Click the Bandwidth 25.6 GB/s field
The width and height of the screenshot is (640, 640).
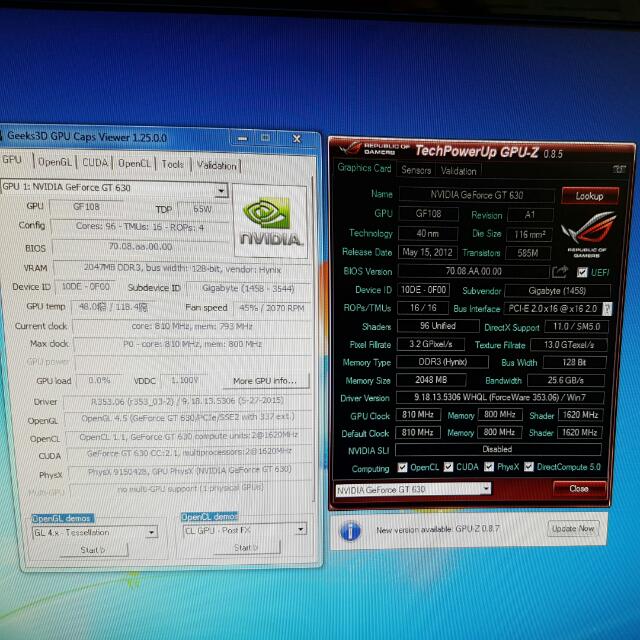click(565, 380)
